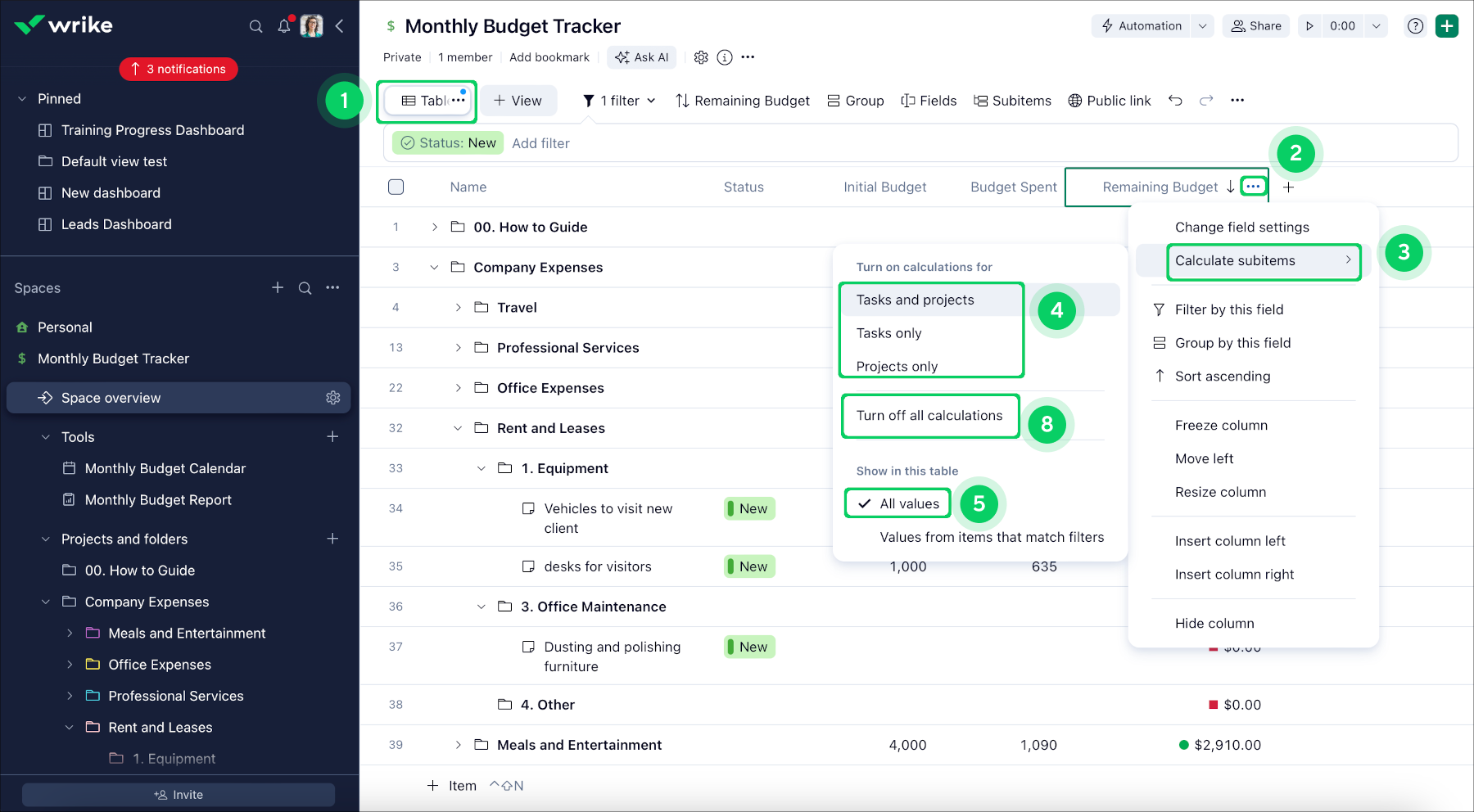Screen dimensions: 1474x812
Task: Click the undo arrow in toolbar
Action: [1175, 101]
